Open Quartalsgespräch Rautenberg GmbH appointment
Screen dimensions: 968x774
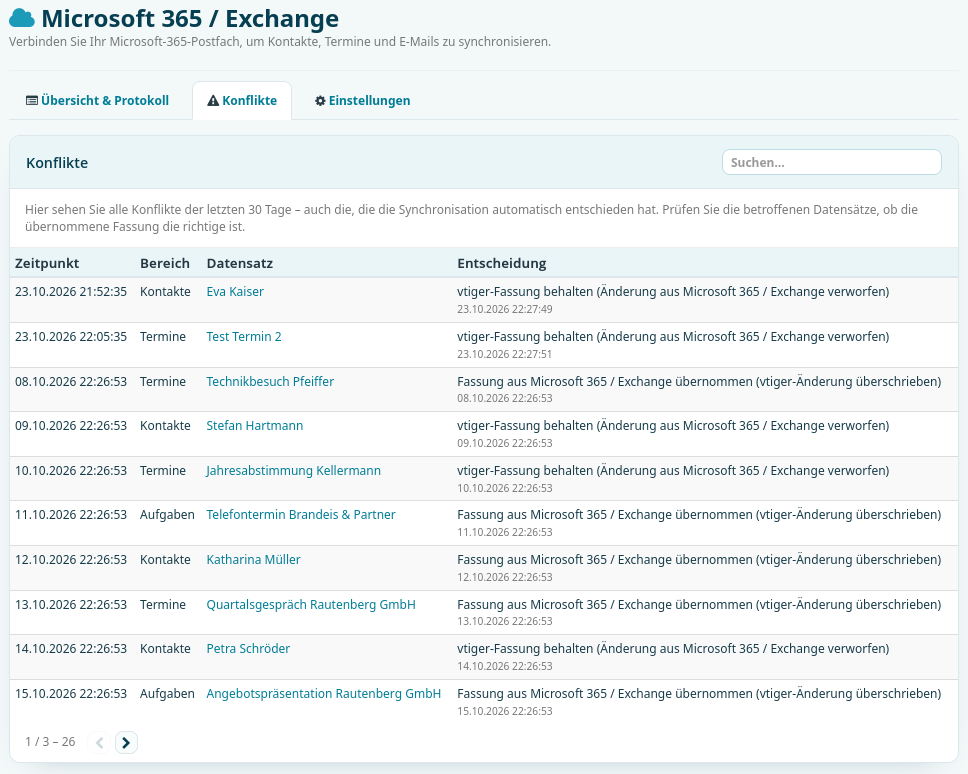311,604
